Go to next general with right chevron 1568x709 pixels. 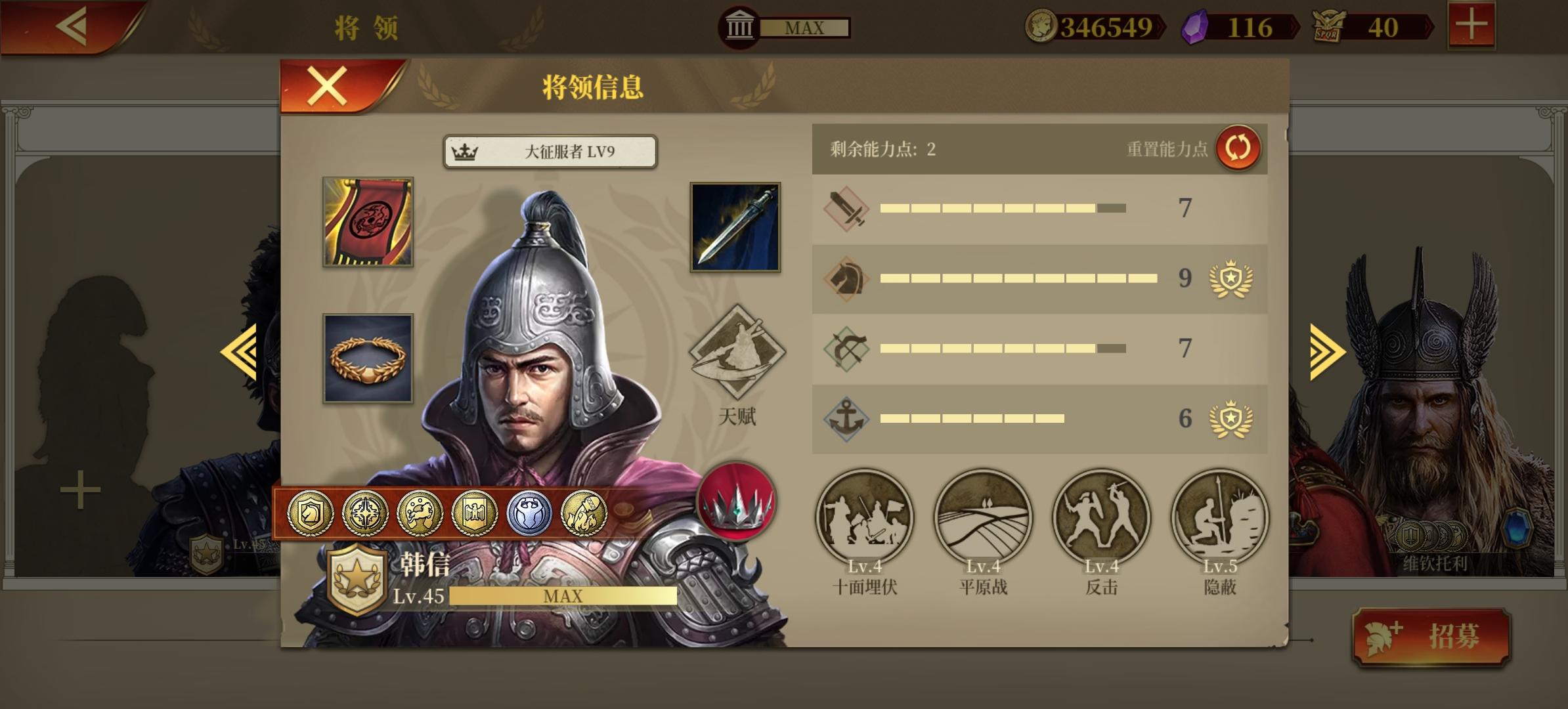[x=1327, y=352]
